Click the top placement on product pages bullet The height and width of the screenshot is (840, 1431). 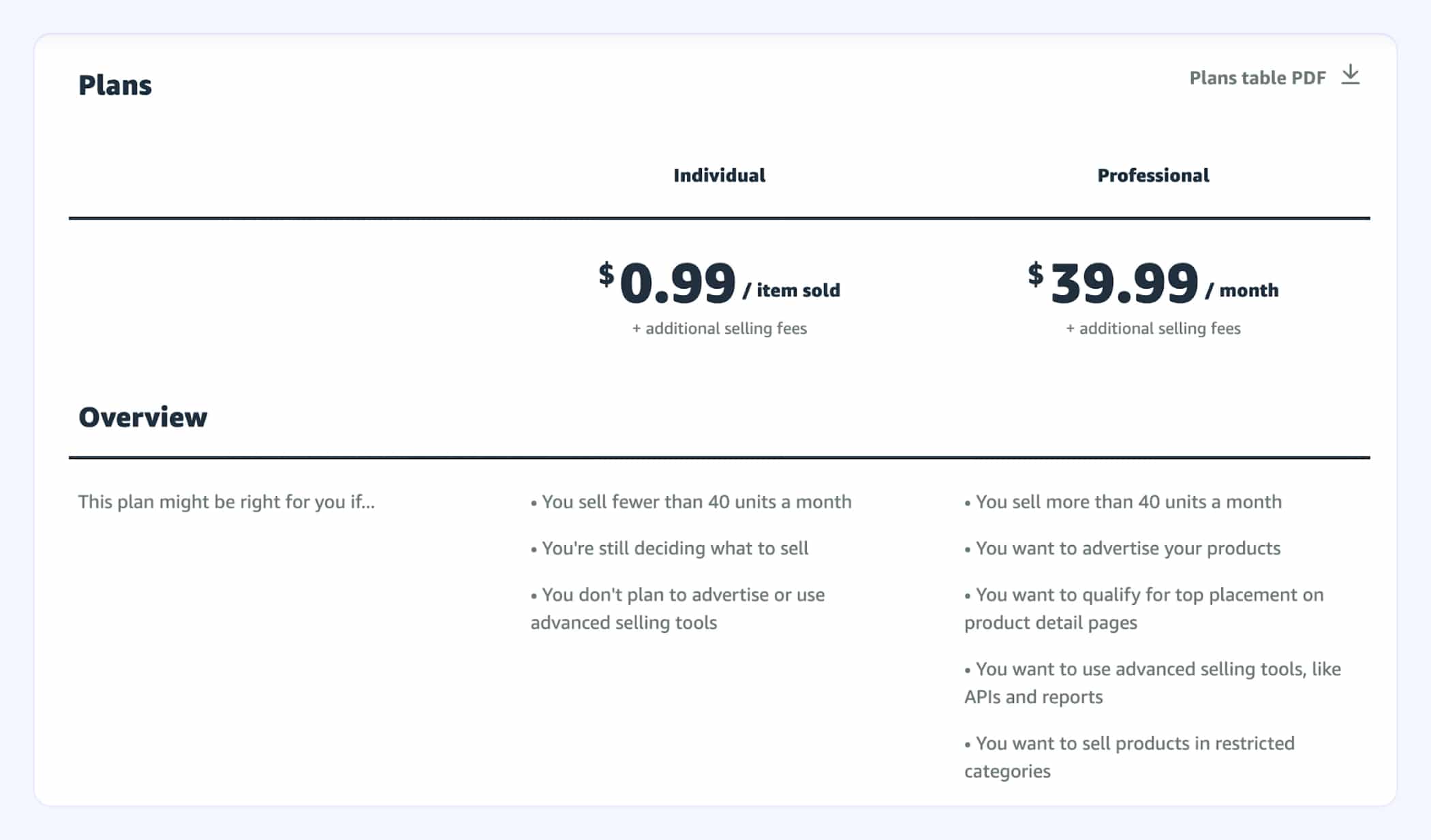tap(1143, 608)
